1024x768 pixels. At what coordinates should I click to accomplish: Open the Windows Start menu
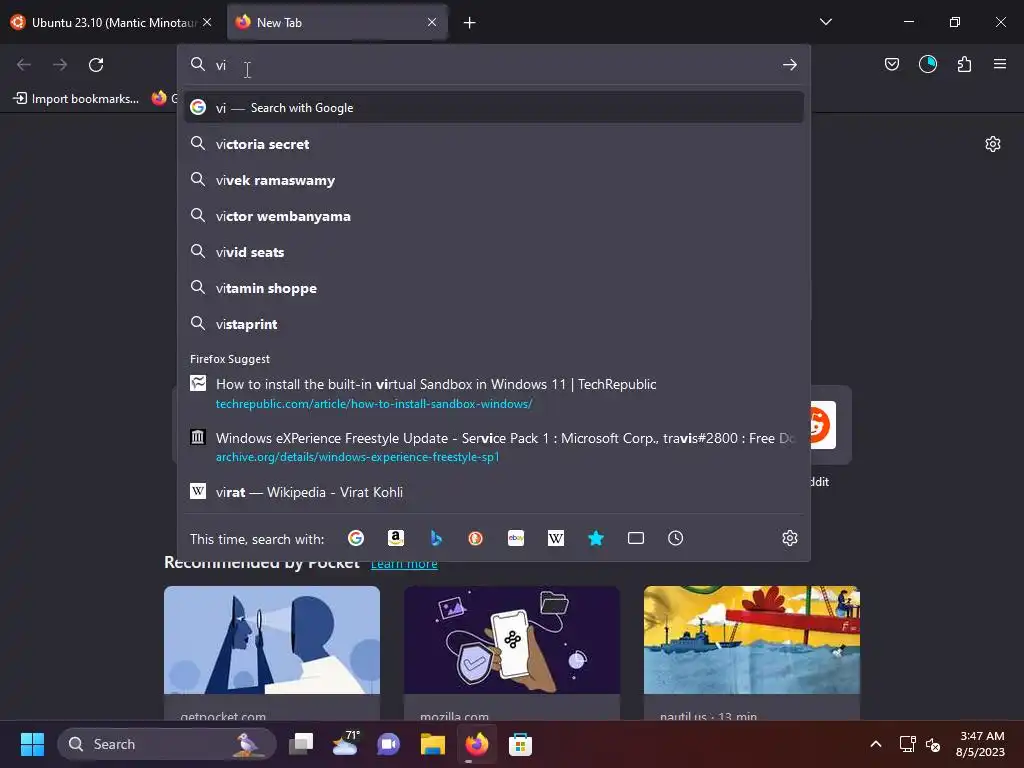tap(32, 744)
